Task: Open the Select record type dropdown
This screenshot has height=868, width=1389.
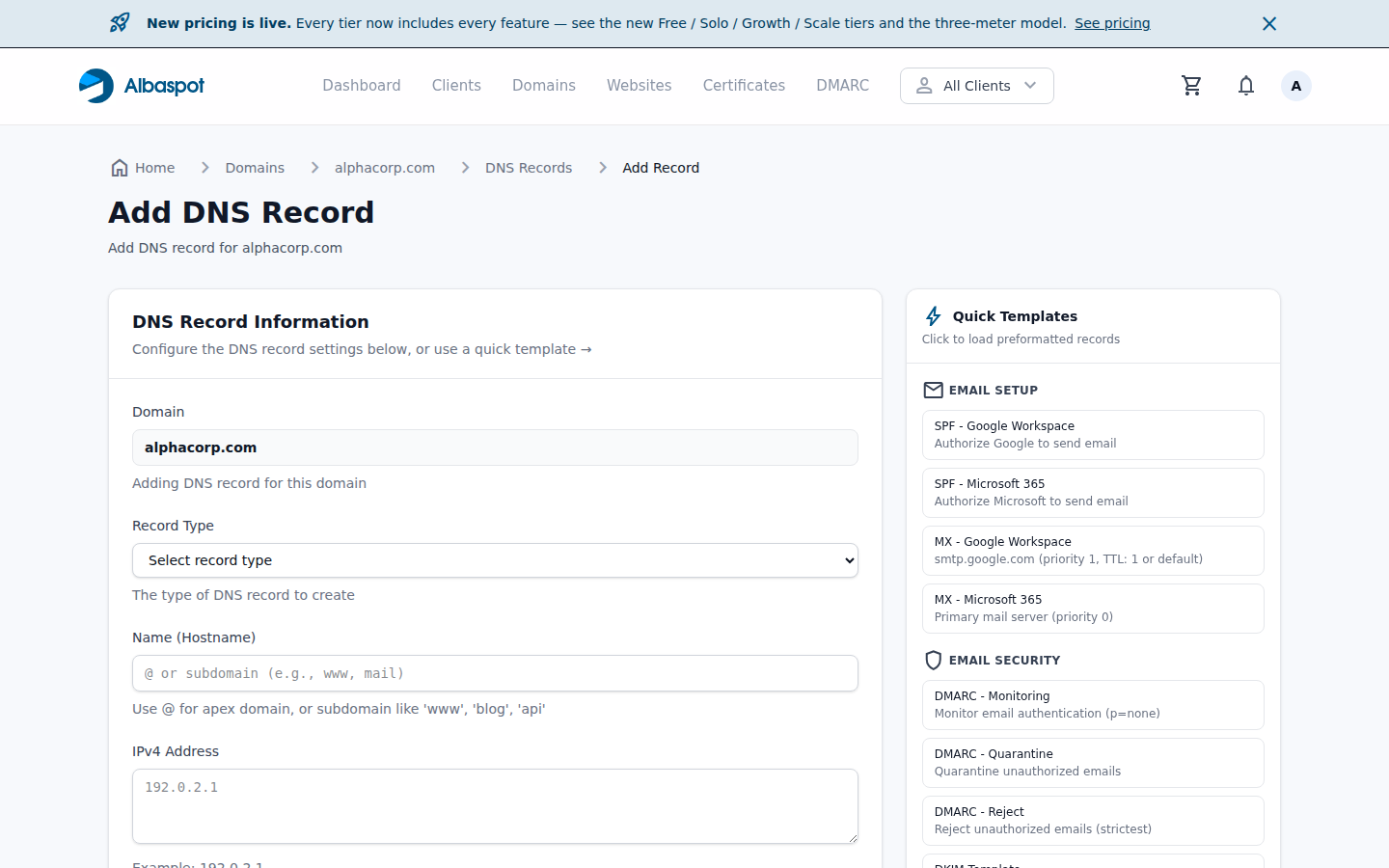Action: [495, 560]
